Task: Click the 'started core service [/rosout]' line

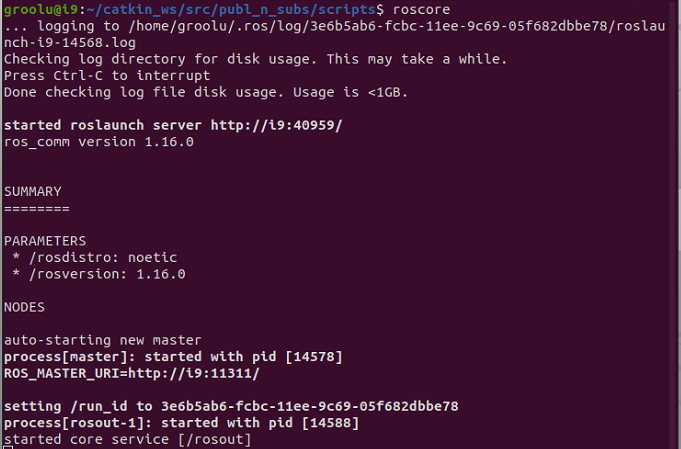Action: point(128,440)
